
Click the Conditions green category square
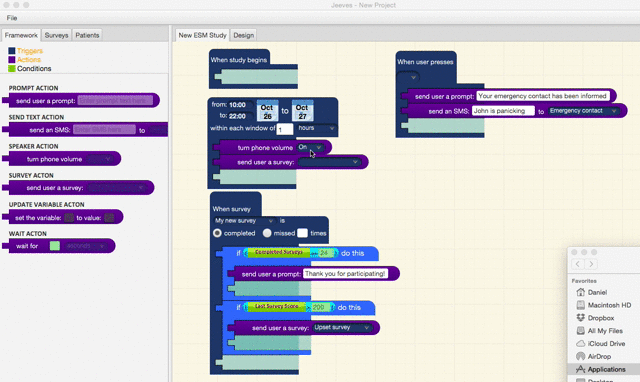point(12,69)
